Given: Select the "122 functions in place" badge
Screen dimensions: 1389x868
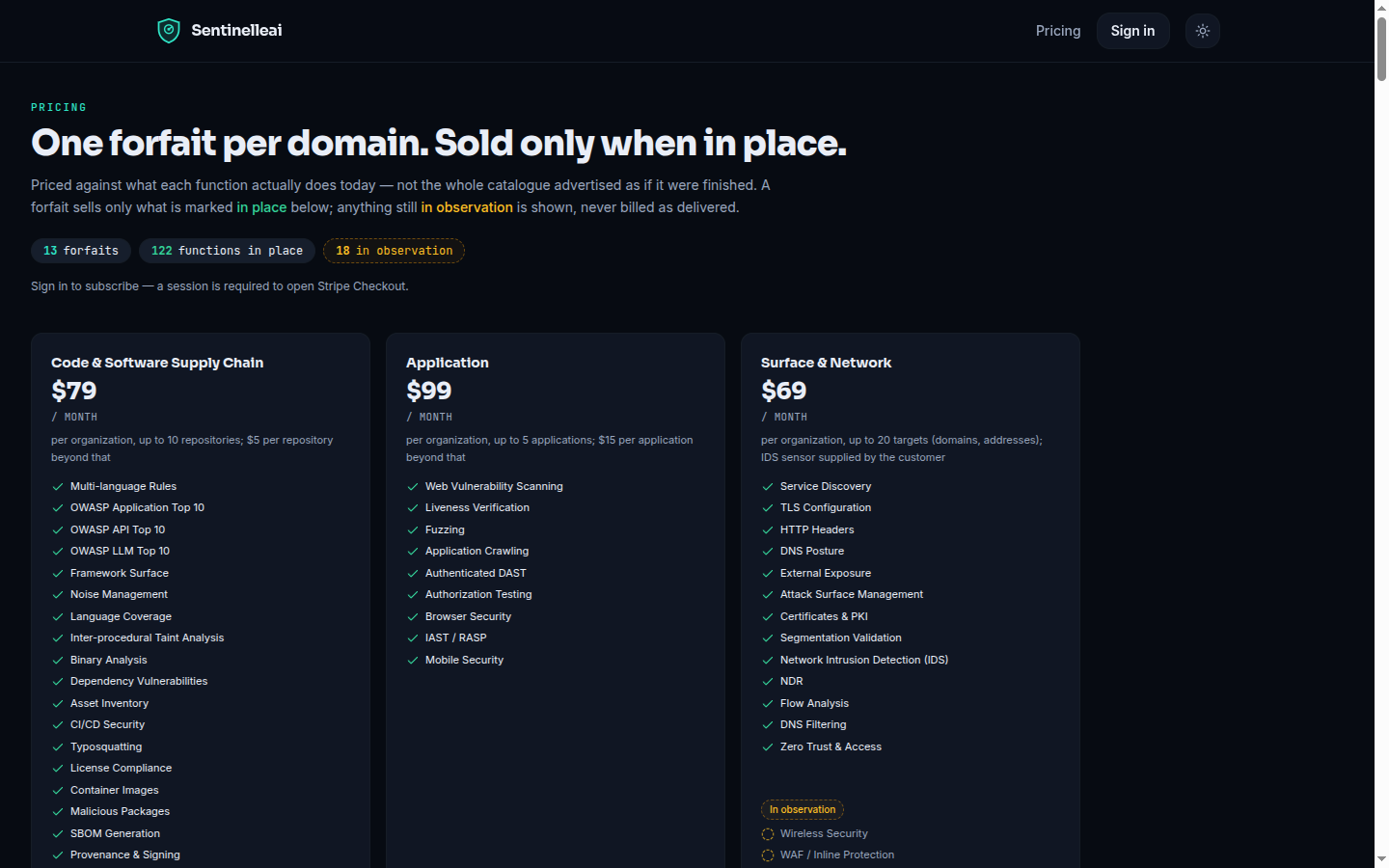Looking at the screenshot, I should point(227,251).
